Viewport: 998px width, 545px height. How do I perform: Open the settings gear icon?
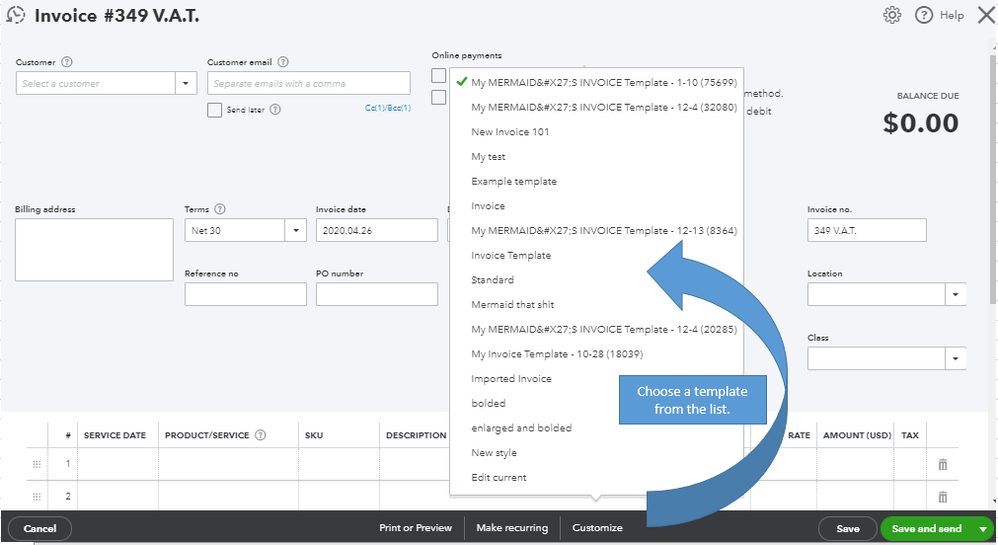click(892, 15)
